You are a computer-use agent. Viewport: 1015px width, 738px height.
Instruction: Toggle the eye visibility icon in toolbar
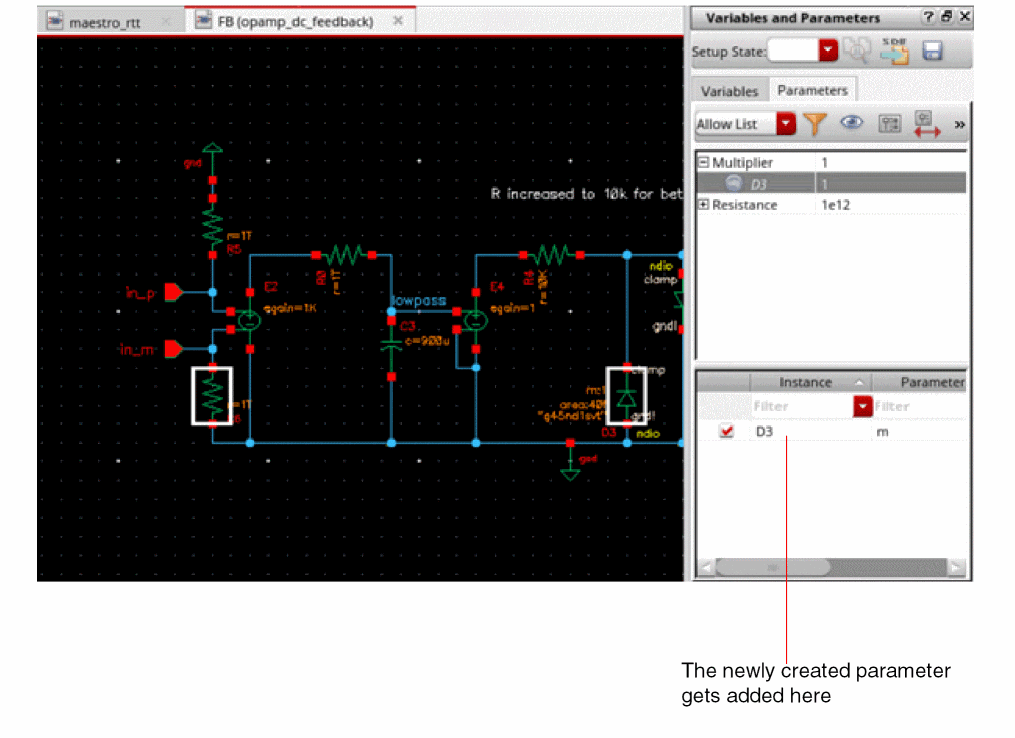point(851,122)
